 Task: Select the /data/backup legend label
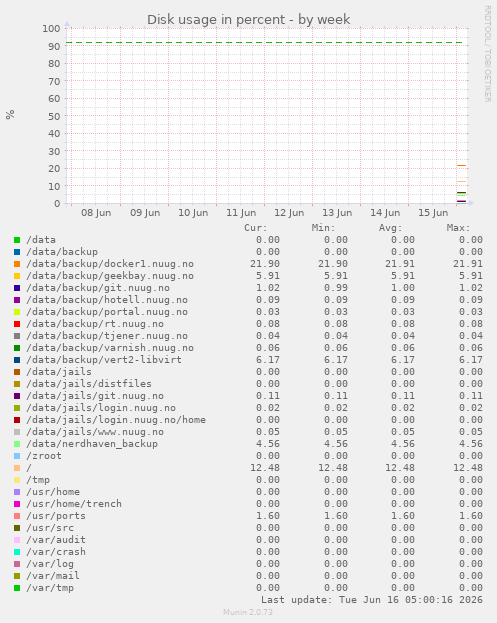pyautogui.click(x=62, y=252)
